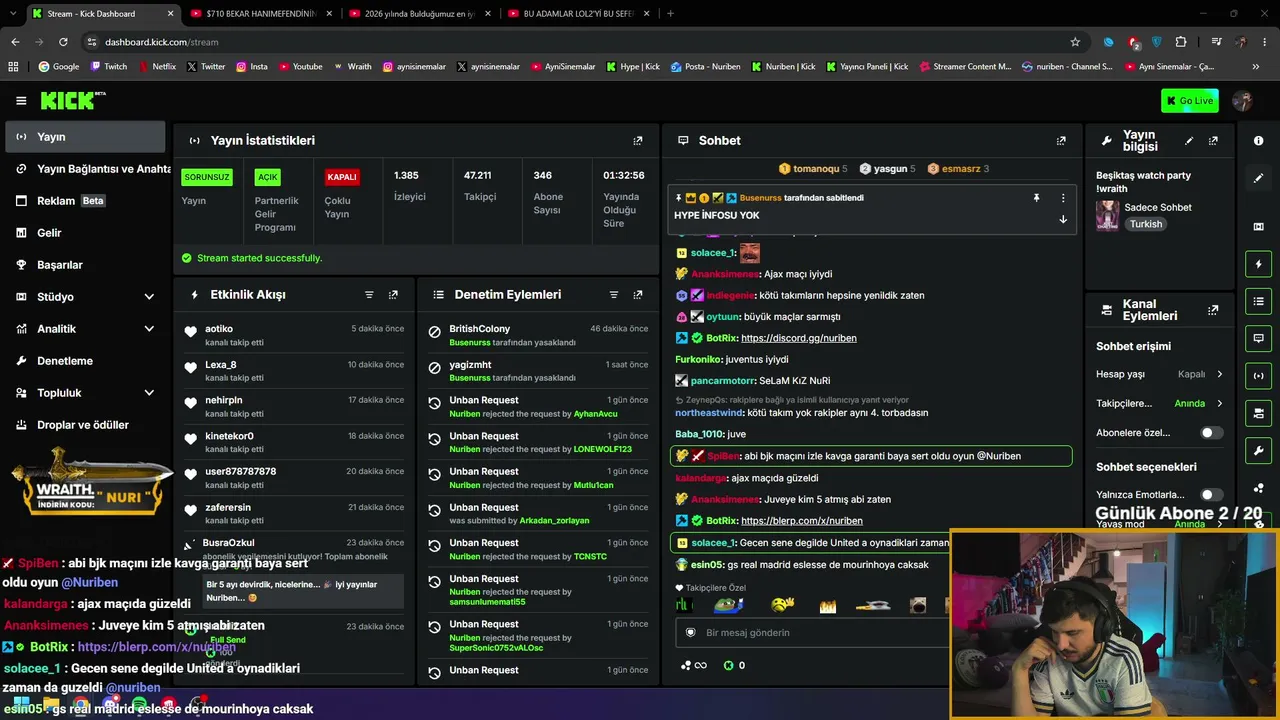
Task: Open the Yayıncı Paneli | Kick bookmark
Action: pyautogui.click(x=867, y=67)
